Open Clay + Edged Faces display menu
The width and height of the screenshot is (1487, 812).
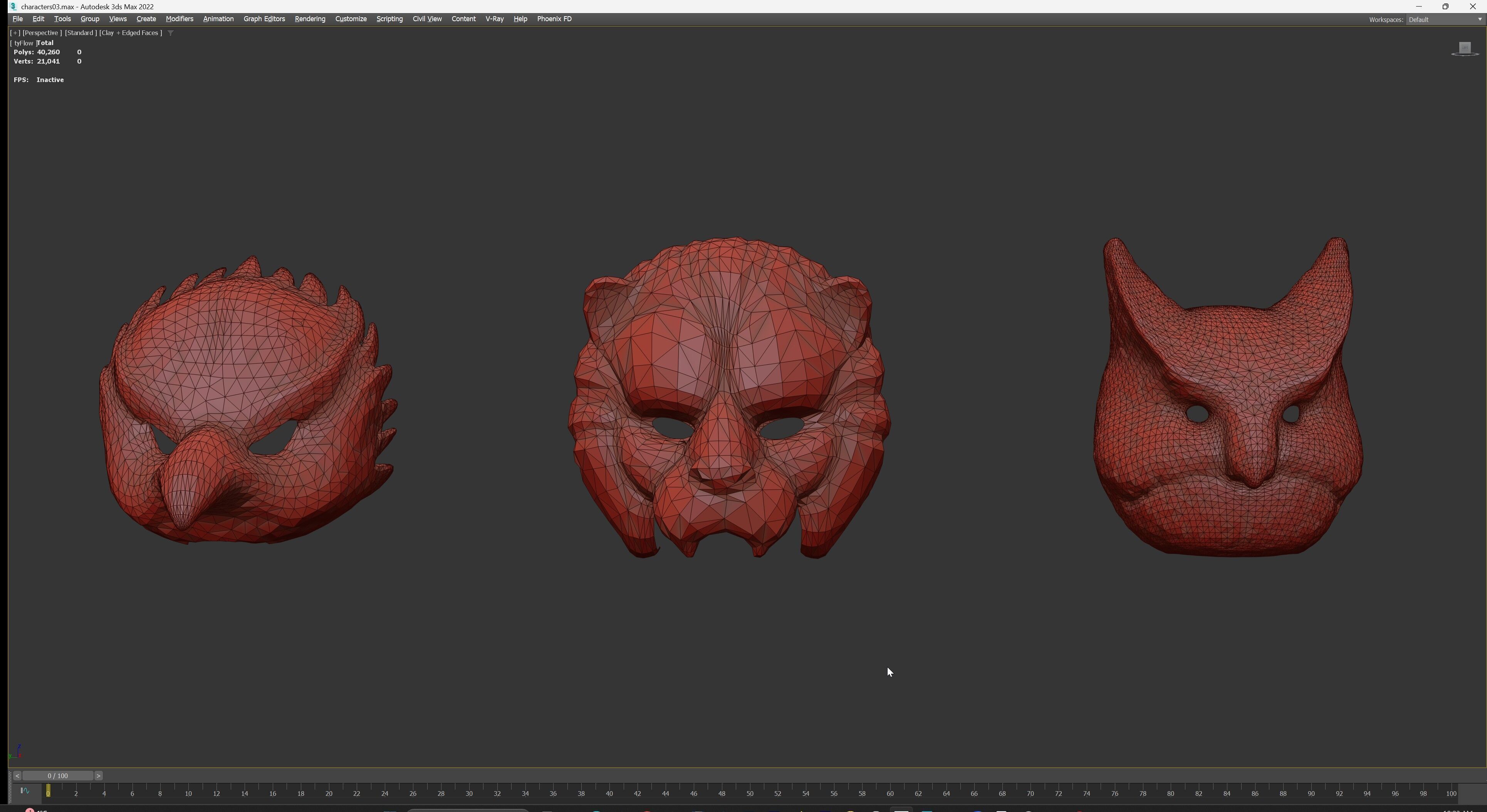click(131, 33)
